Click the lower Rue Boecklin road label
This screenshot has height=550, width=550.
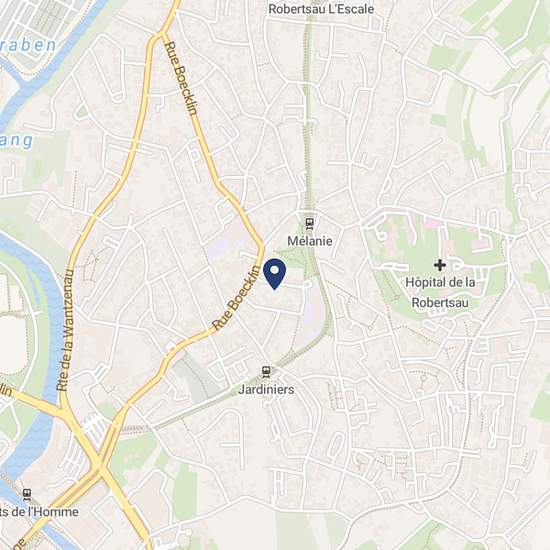point(237,297)
